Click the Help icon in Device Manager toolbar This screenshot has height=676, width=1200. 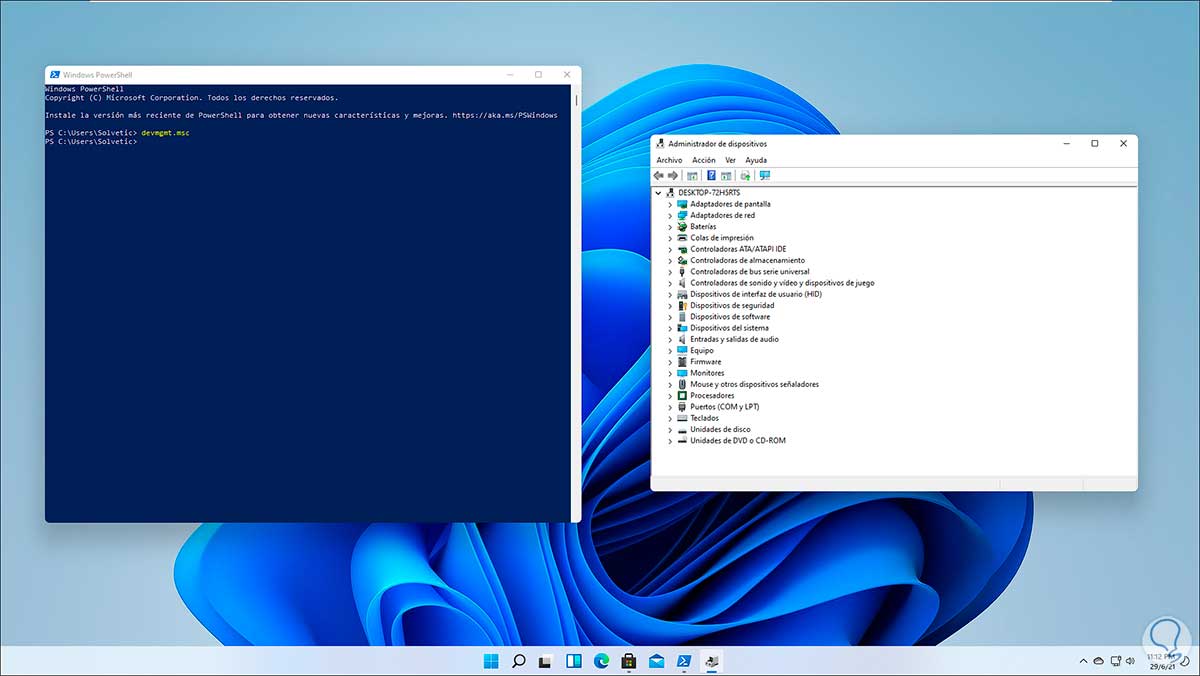point(711,176)
